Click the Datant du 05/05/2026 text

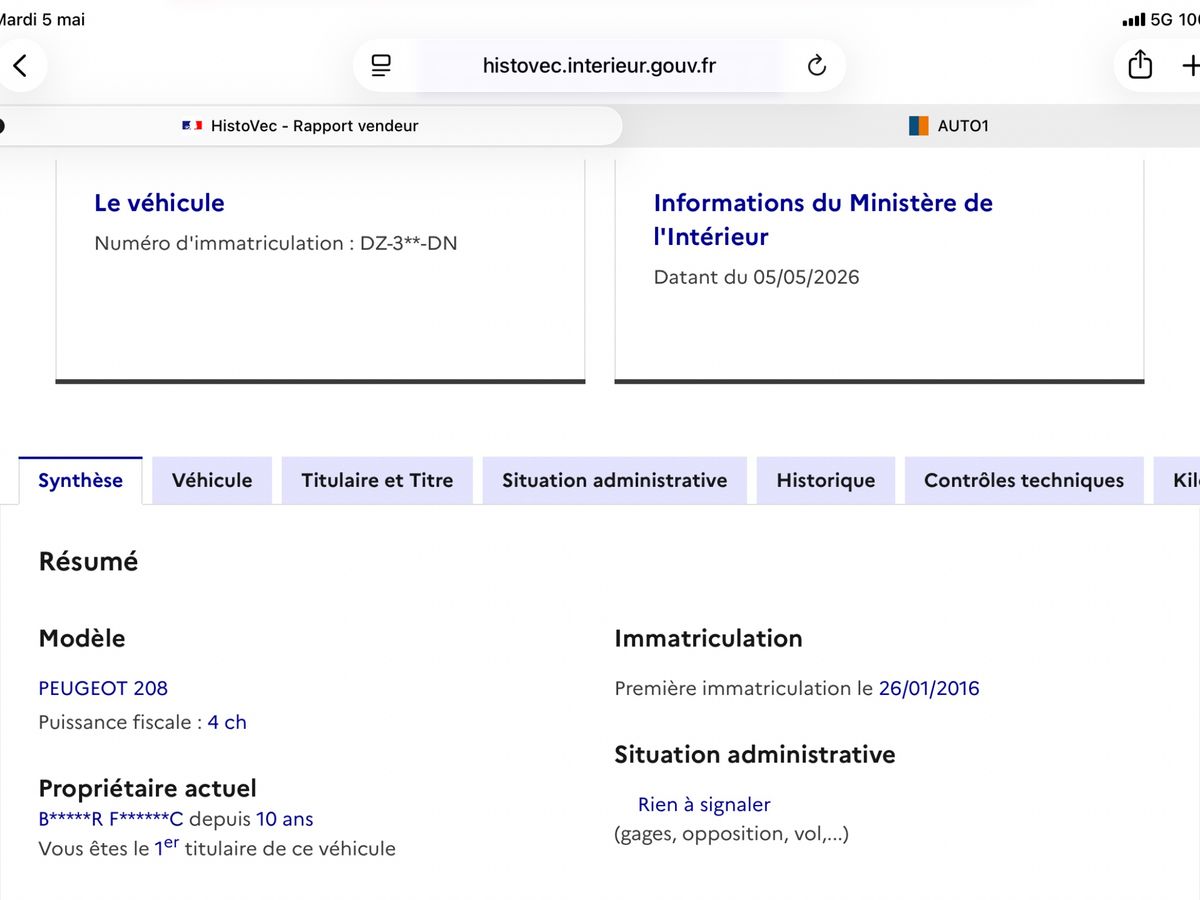pyautogui.click(x=756, y=277)
